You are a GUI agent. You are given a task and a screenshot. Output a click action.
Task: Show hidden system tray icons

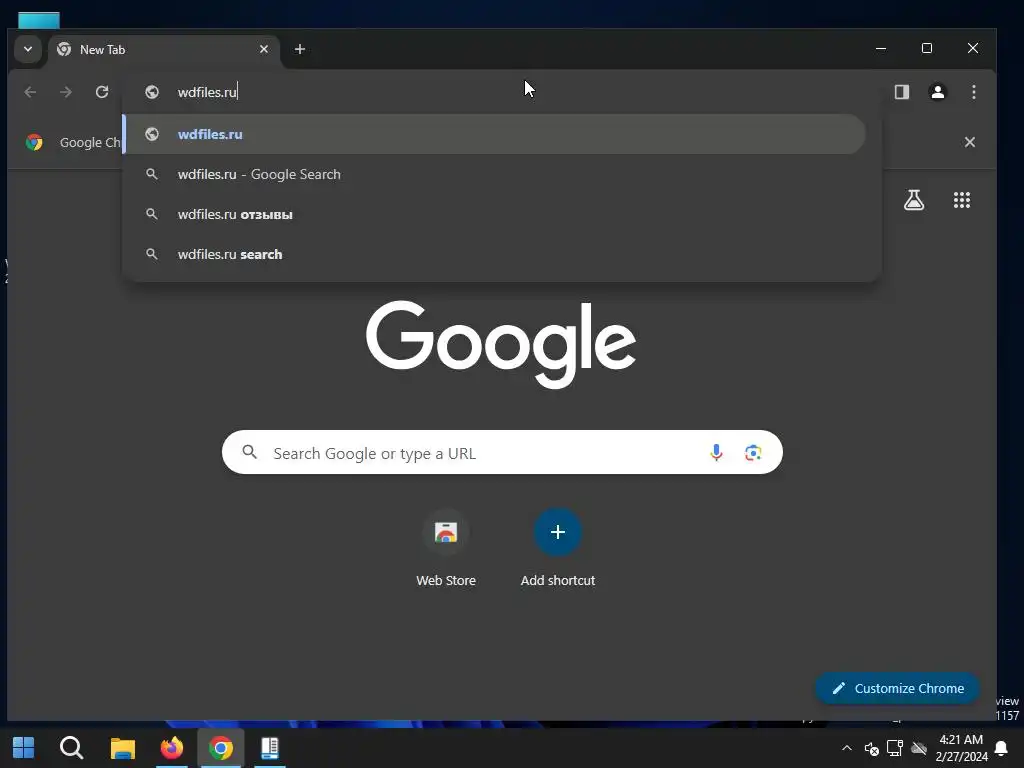click(846, 748)
